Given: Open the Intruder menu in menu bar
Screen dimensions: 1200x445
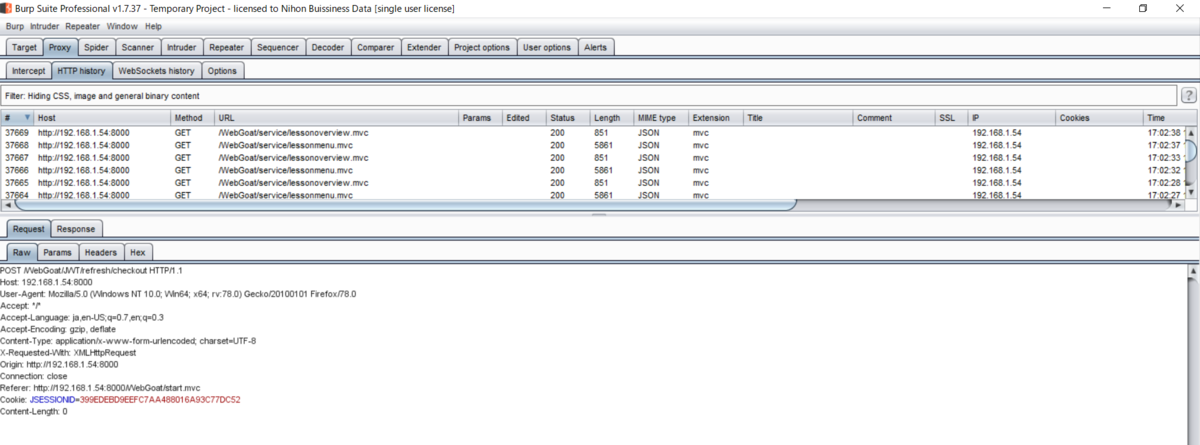Looking at the screenshot, I should click(x=45, y=26).
